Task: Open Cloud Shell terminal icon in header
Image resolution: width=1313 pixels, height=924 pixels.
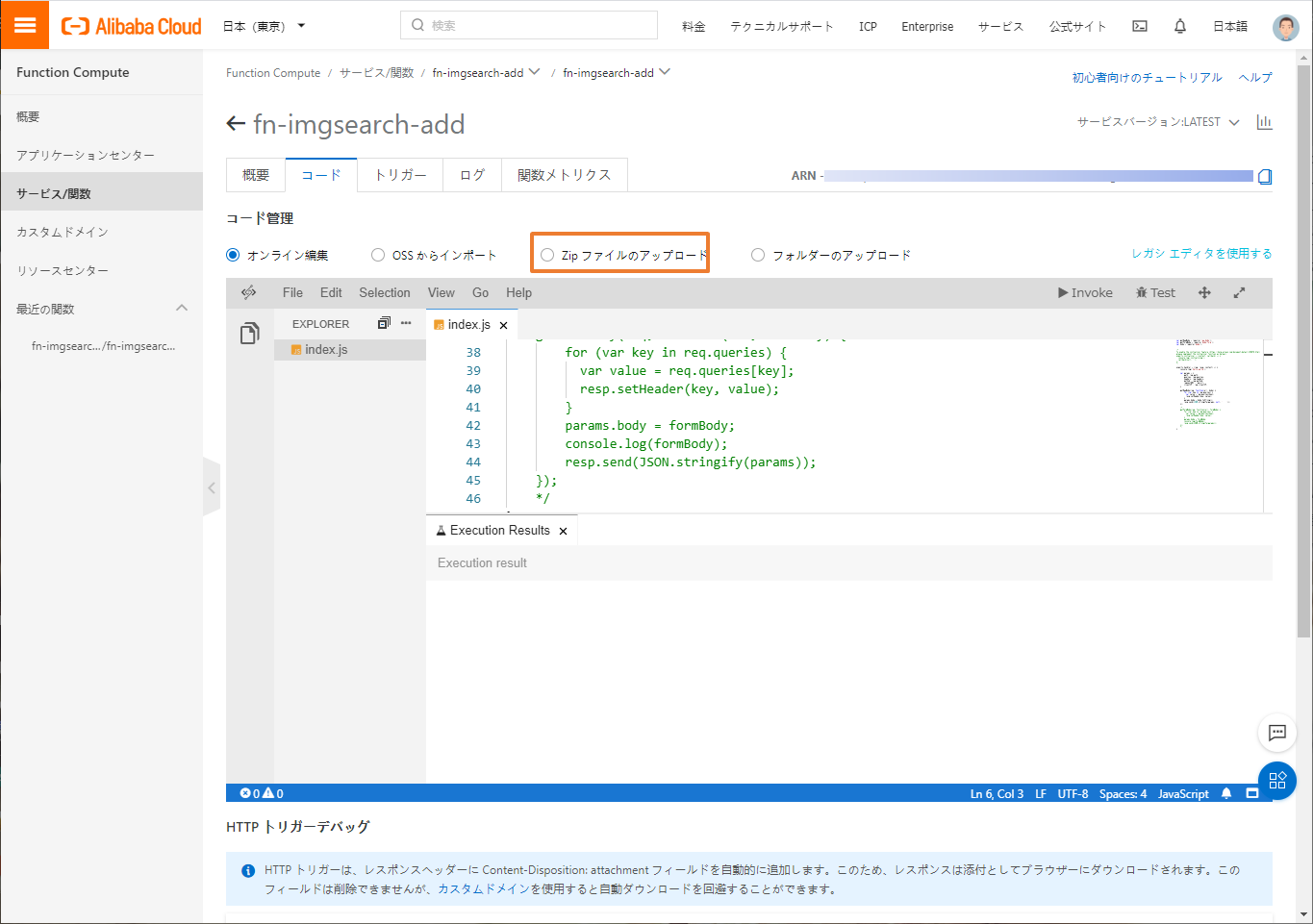Action: tap(1140, 26)
